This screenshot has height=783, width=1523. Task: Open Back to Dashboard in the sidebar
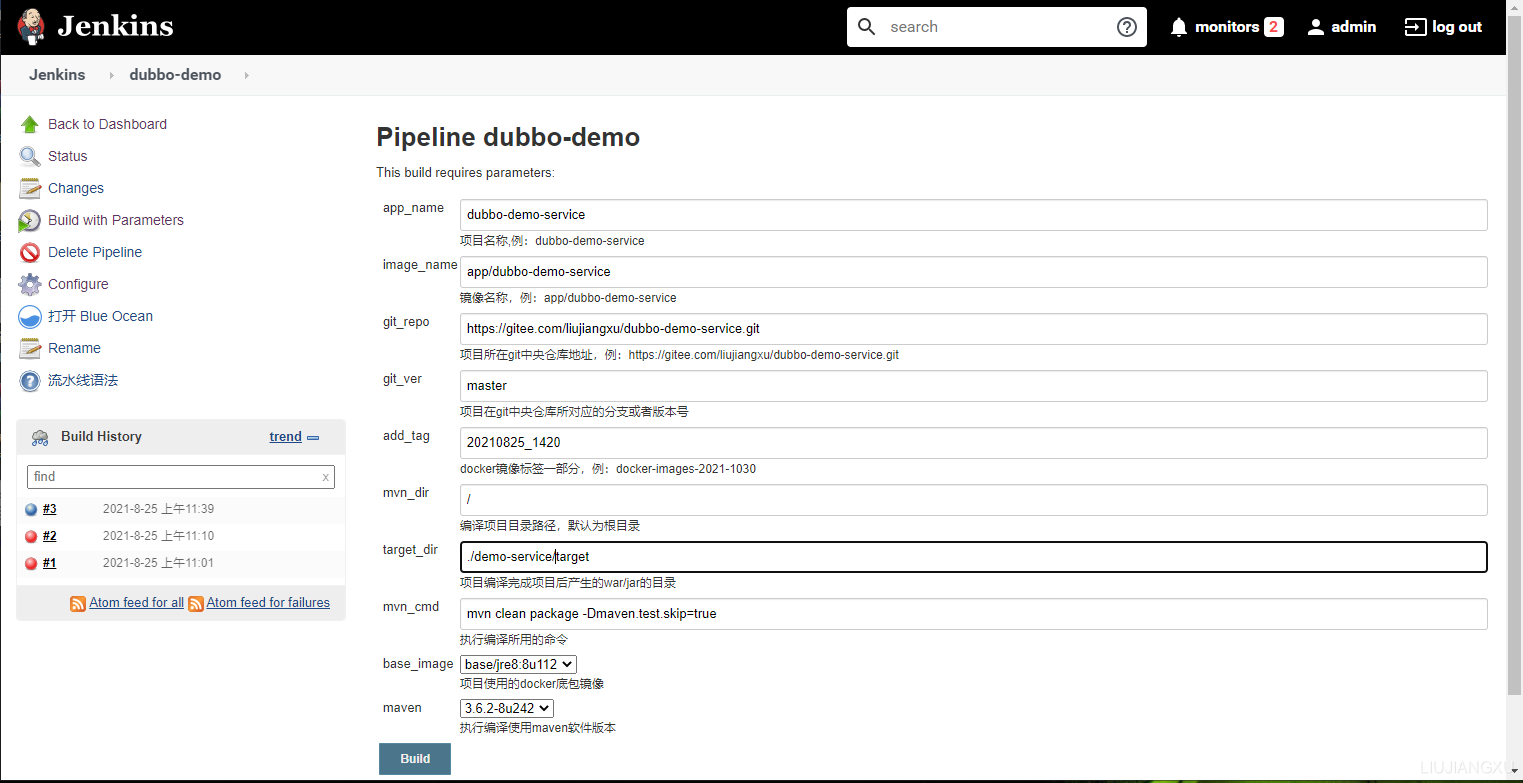107,124
